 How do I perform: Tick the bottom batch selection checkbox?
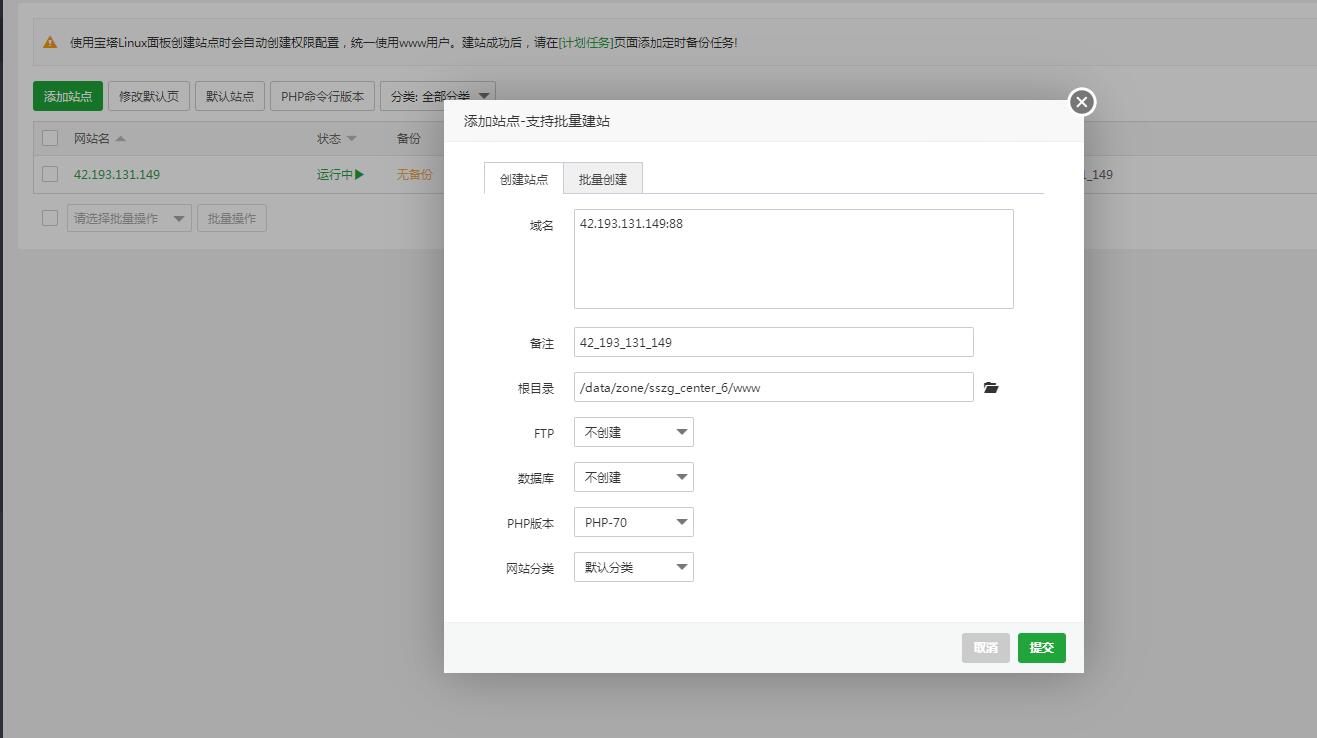tap(50, 218)
